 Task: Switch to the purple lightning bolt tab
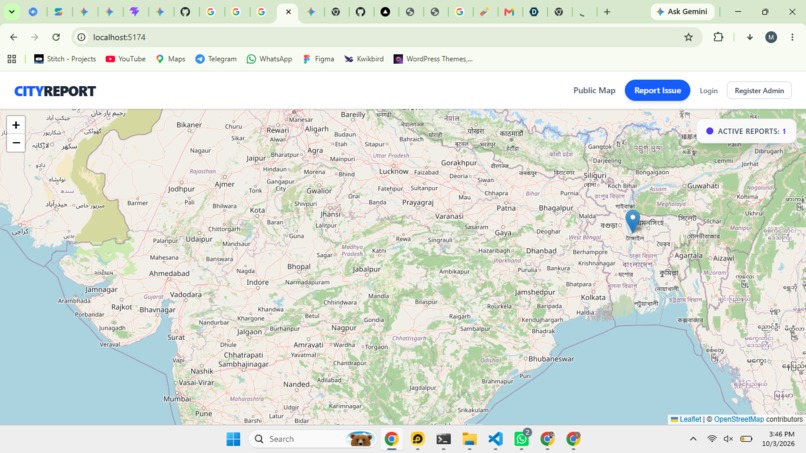pos(135,11)
